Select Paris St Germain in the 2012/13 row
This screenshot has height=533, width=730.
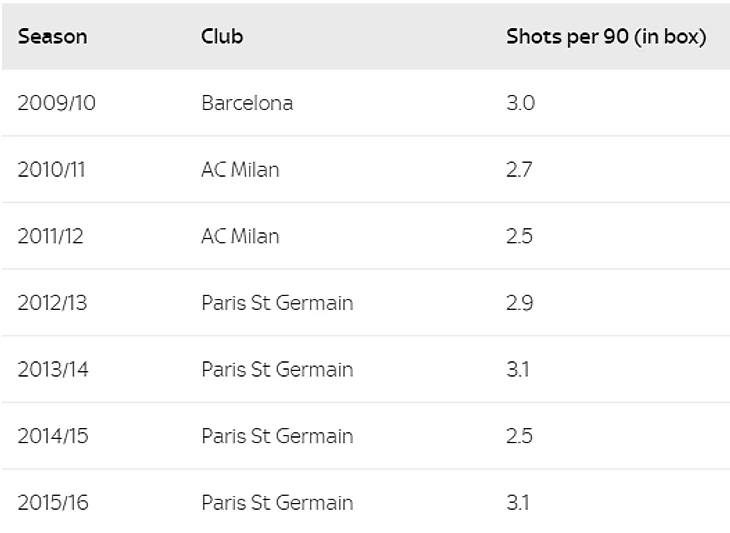pos(277,302)
